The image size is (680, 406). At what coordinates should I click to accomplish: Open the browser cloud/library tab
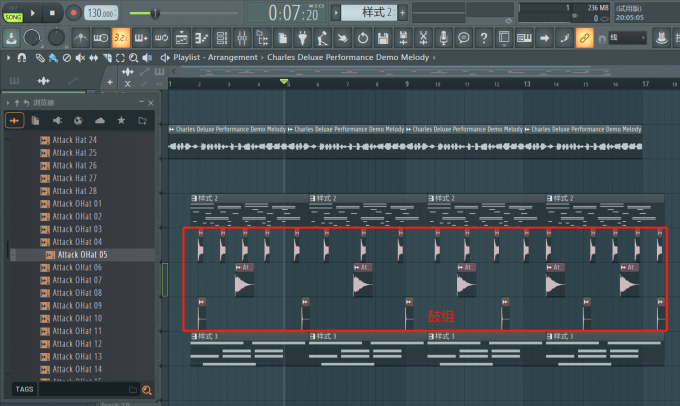pos(100,121)
